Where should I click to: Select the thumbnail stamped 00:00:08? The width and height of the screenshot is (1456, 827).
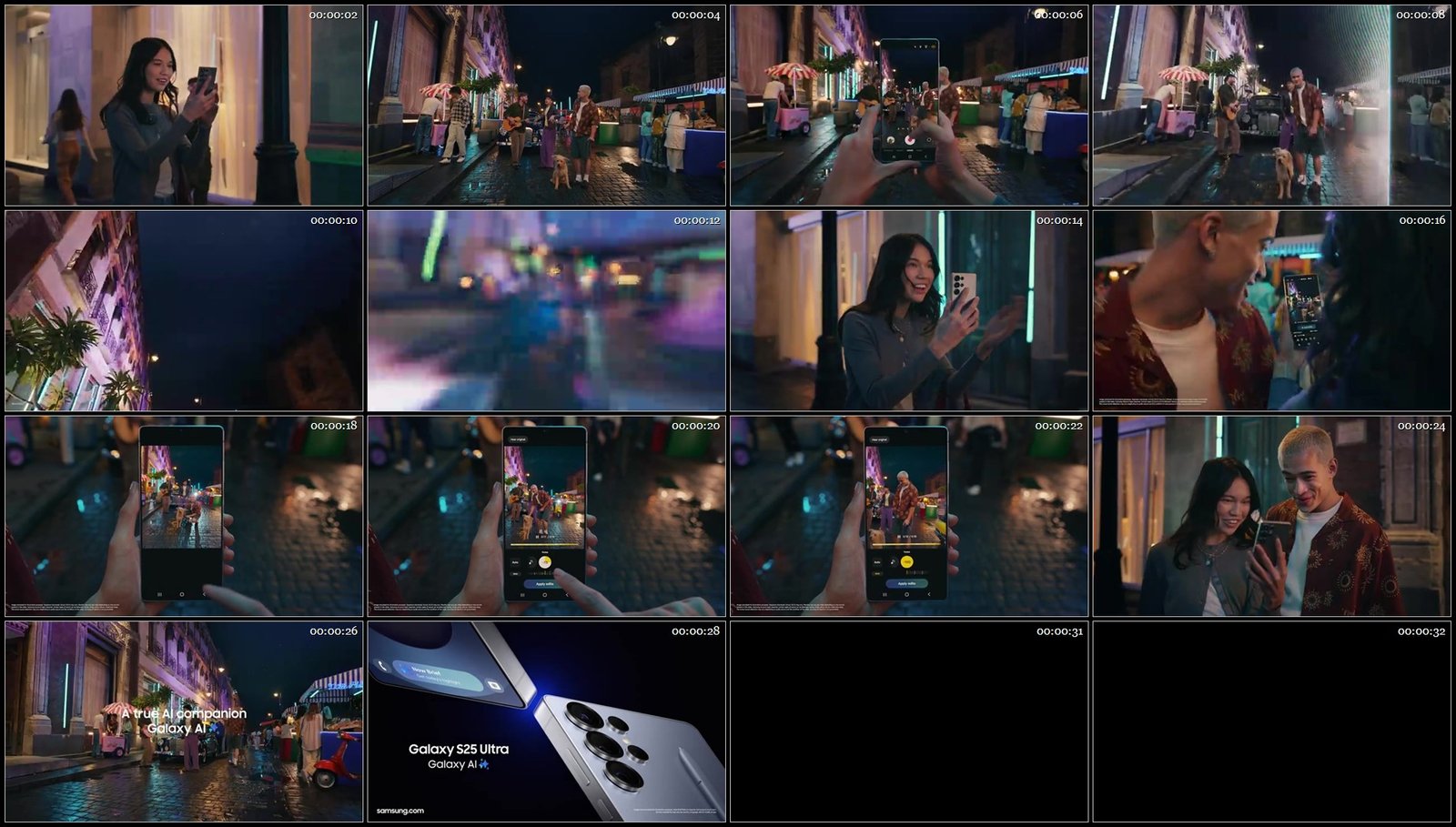click(1272, 106)
